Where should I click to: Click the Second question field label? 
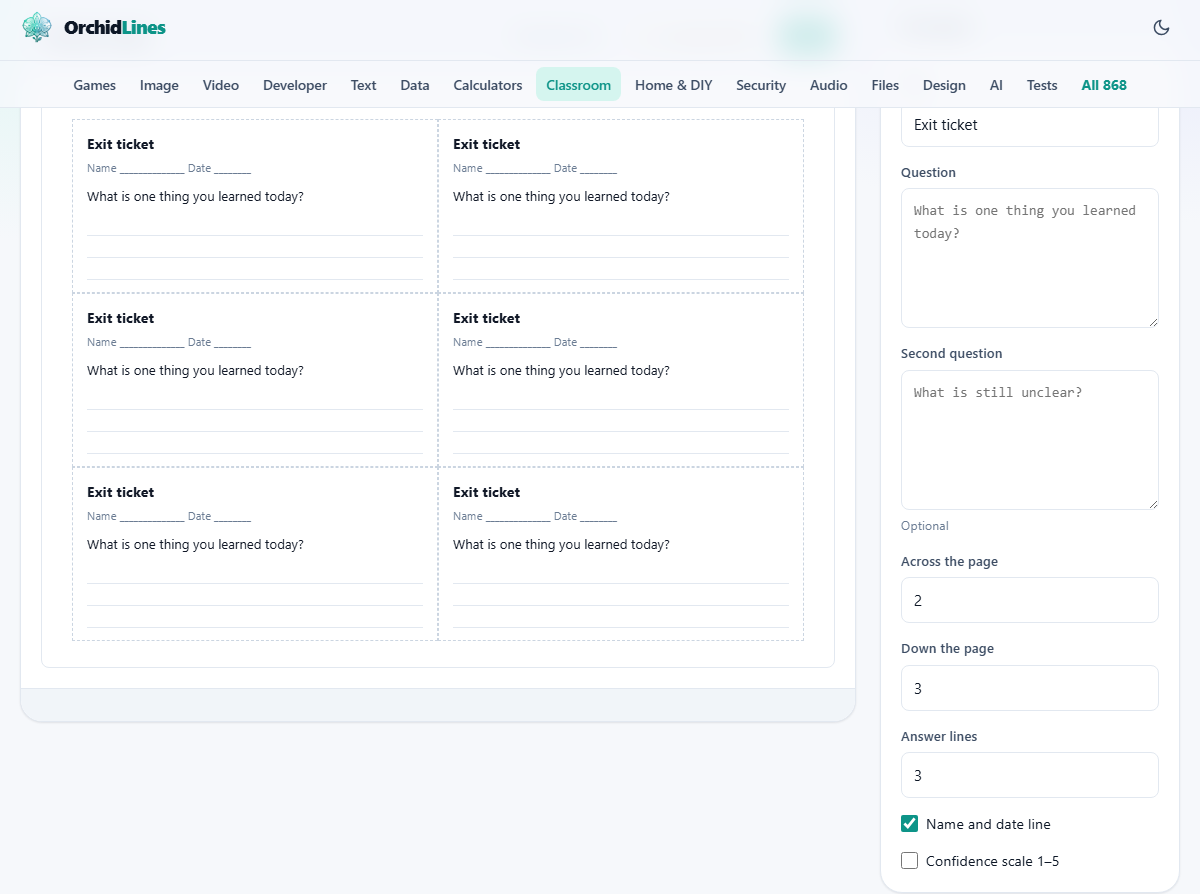(x=951, y=354)
